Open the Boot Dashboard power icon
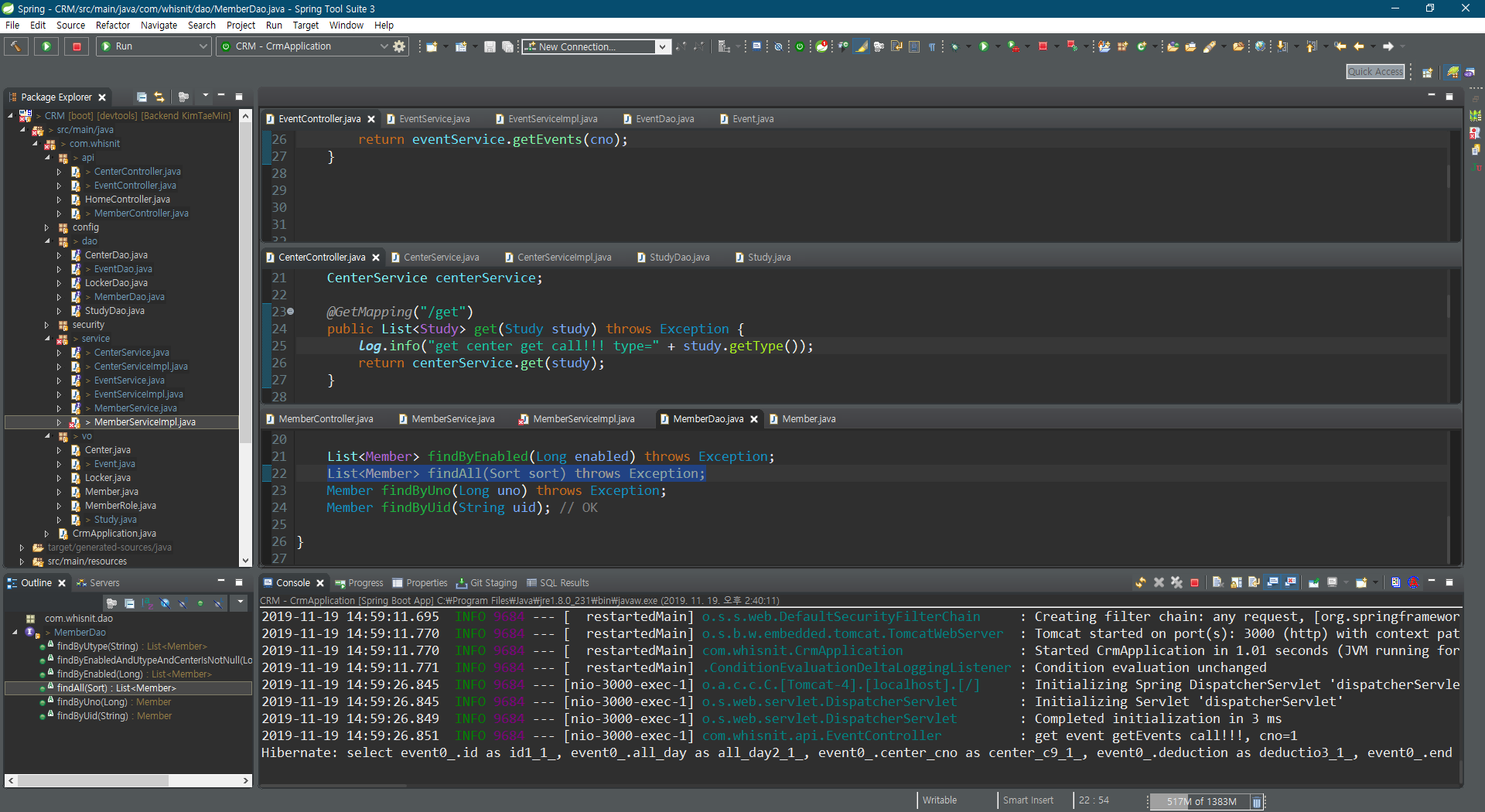 click(800, 46)
